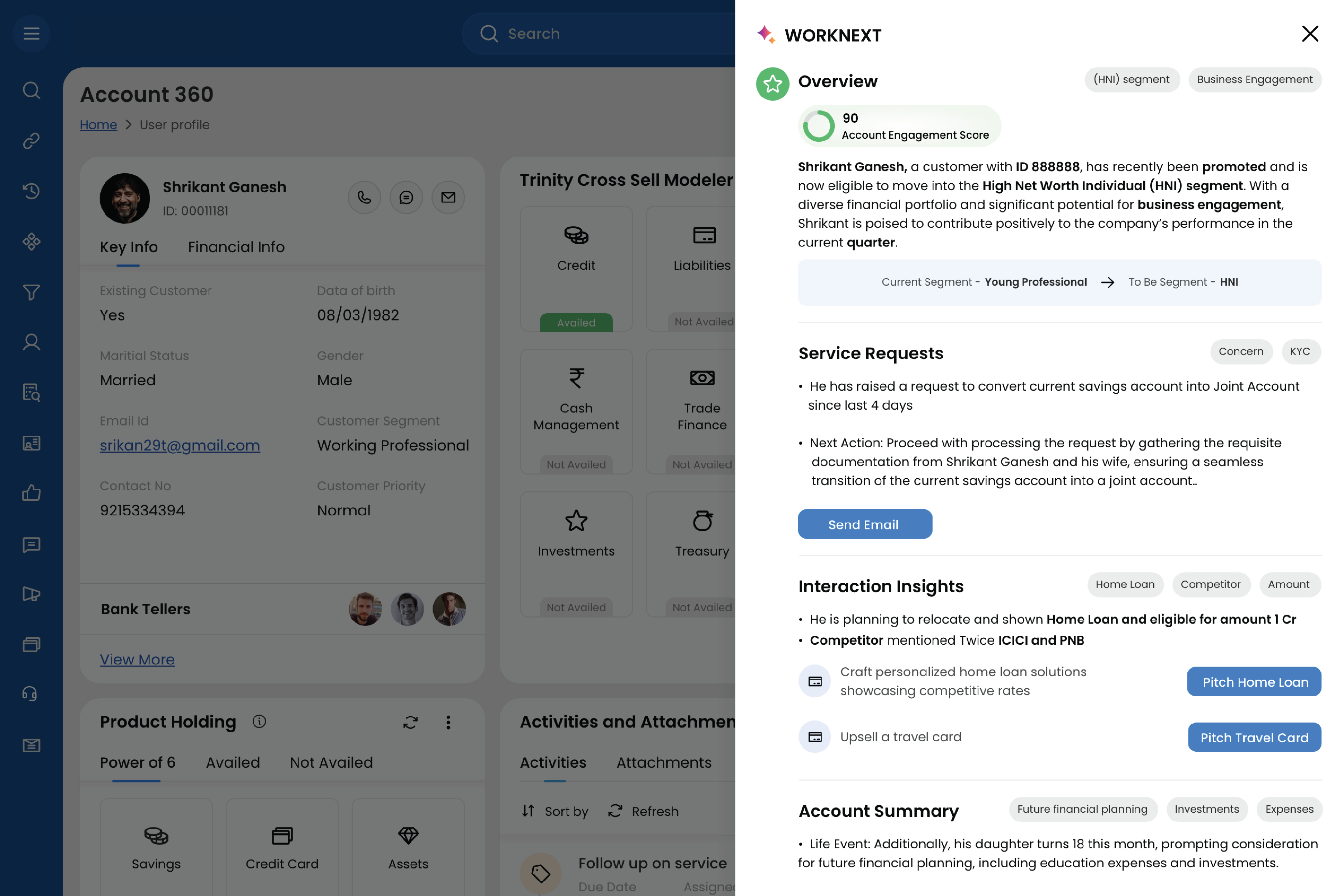Click the travel card upsell icon

pos(815,737)
